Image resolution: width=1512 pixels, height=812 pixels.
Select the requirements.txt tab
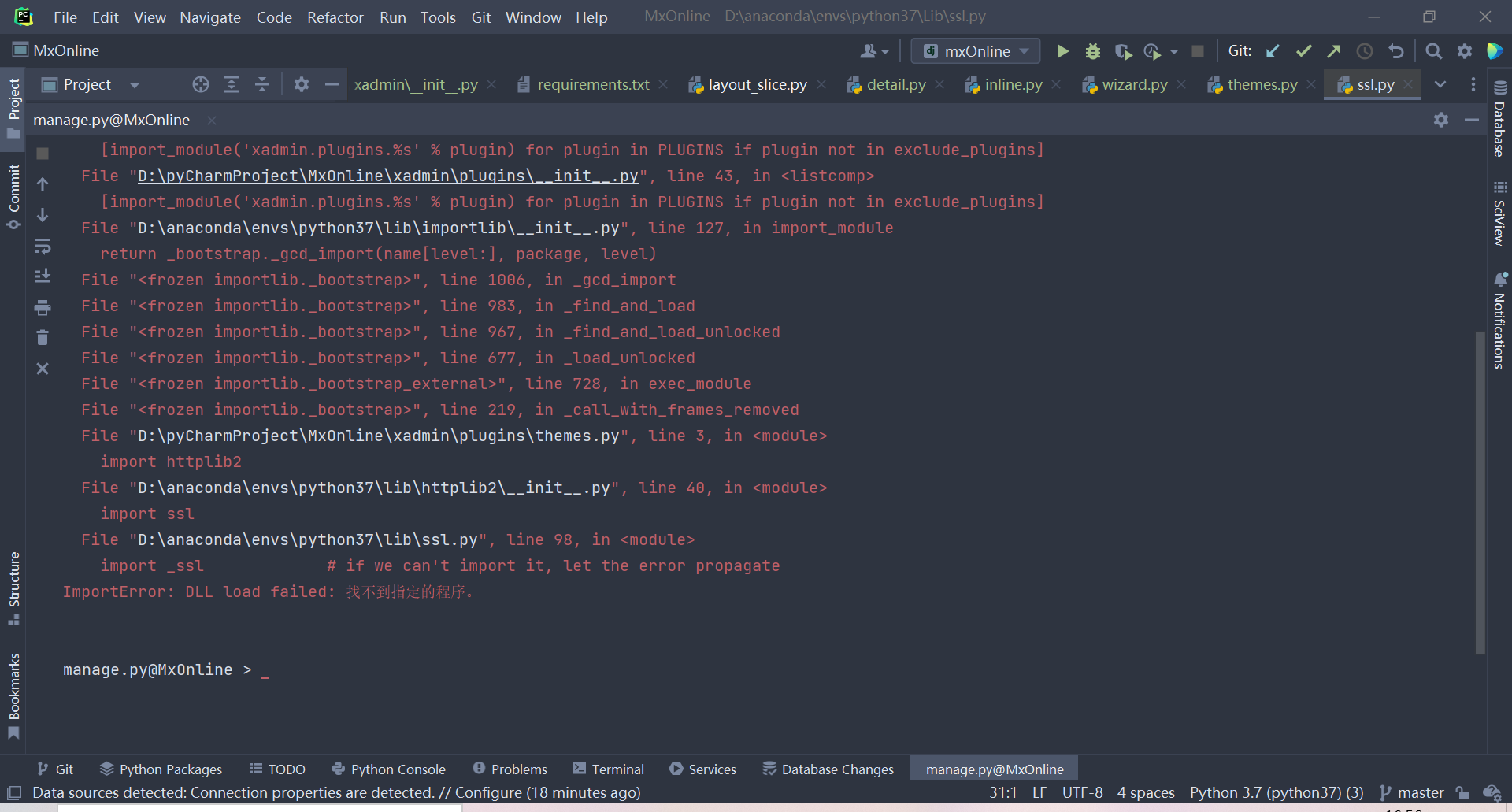click(593, 84)
